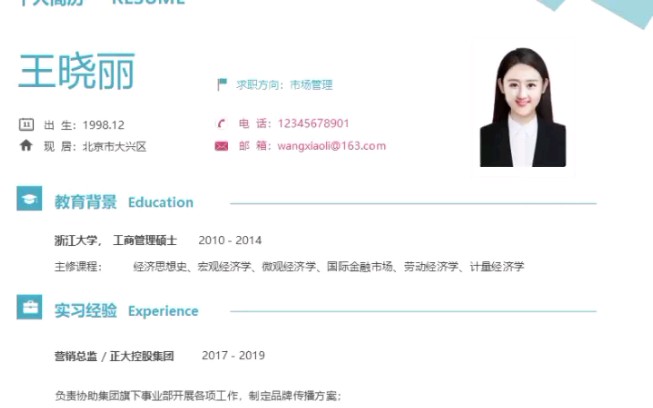653x408 pixels.
Task: Click the flag job-objective icon
Action: click(x=222, y=85)
